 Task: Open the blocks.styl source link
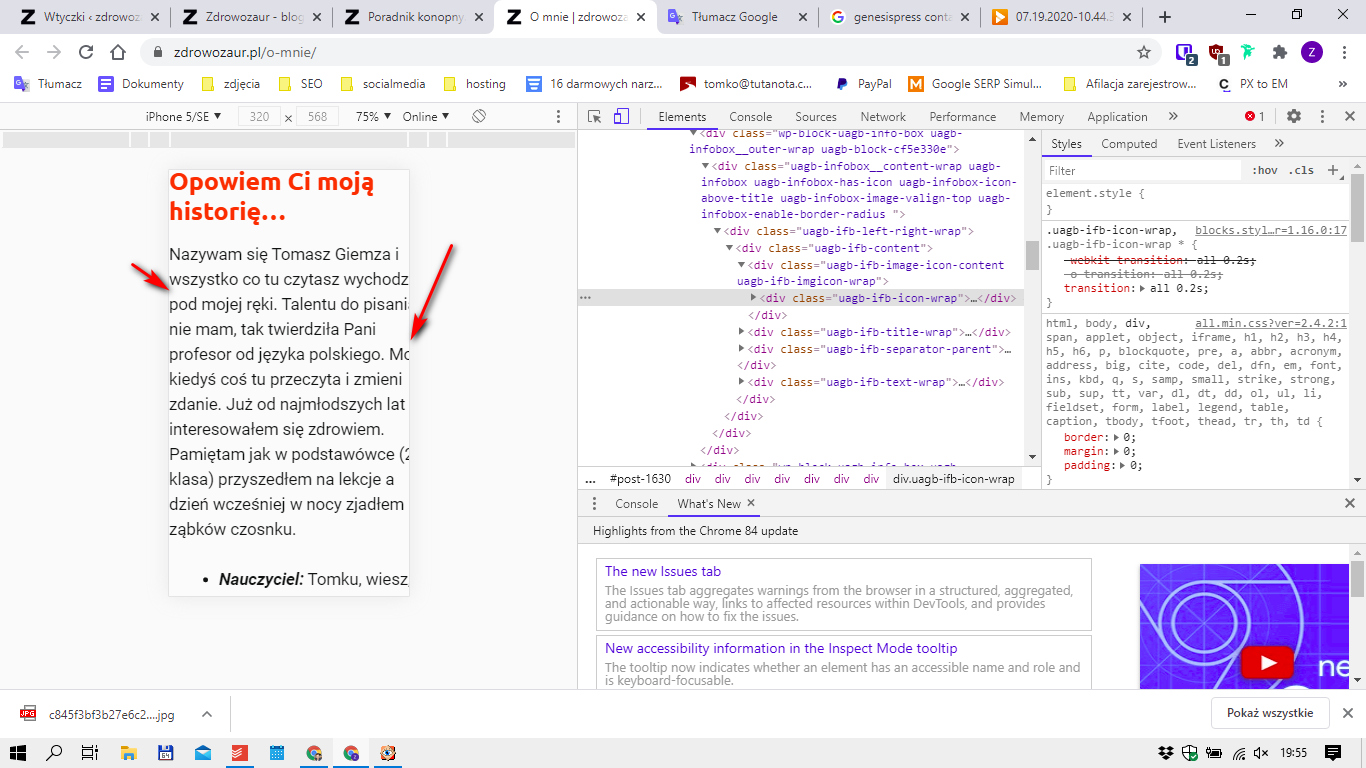[1271, 230]
